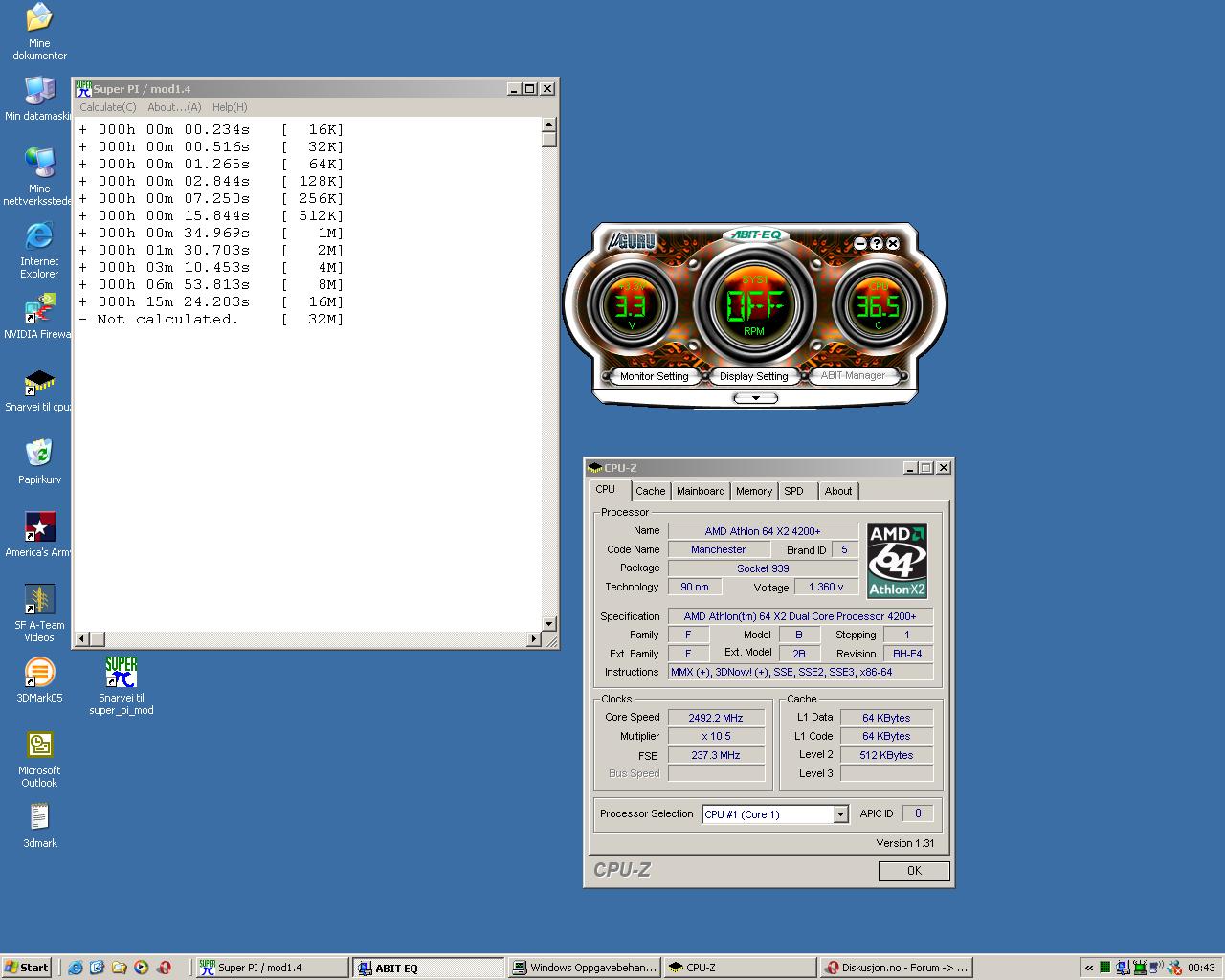The height and width of the screenshot is (980, 1225).
Task: Switch to the Cache tab in CPU-Z
Action: pyautogui.click(x=650, y=491)
